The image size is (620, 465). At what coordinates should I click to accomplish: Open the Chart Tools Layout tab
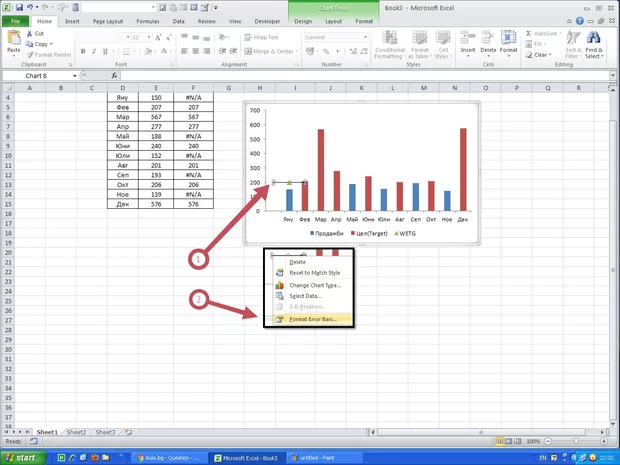tap(333, 21)
